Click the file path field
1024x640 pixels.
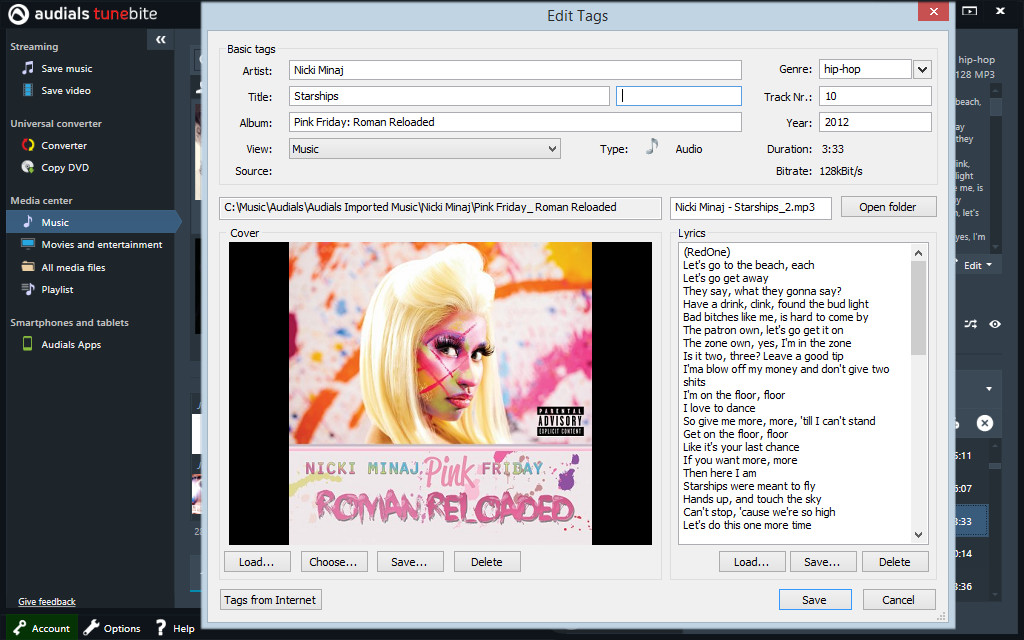pos(441,208)
